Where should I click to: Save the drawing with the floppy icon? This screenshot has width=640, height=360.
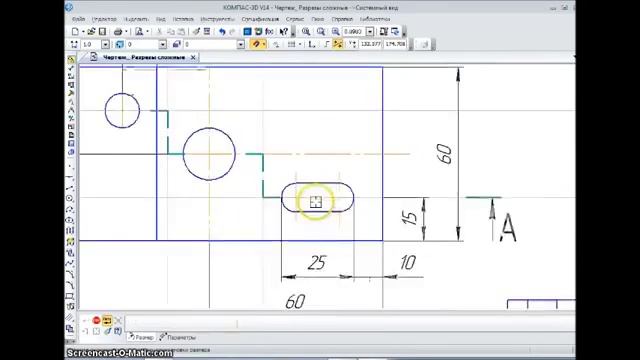click(102, 31)
